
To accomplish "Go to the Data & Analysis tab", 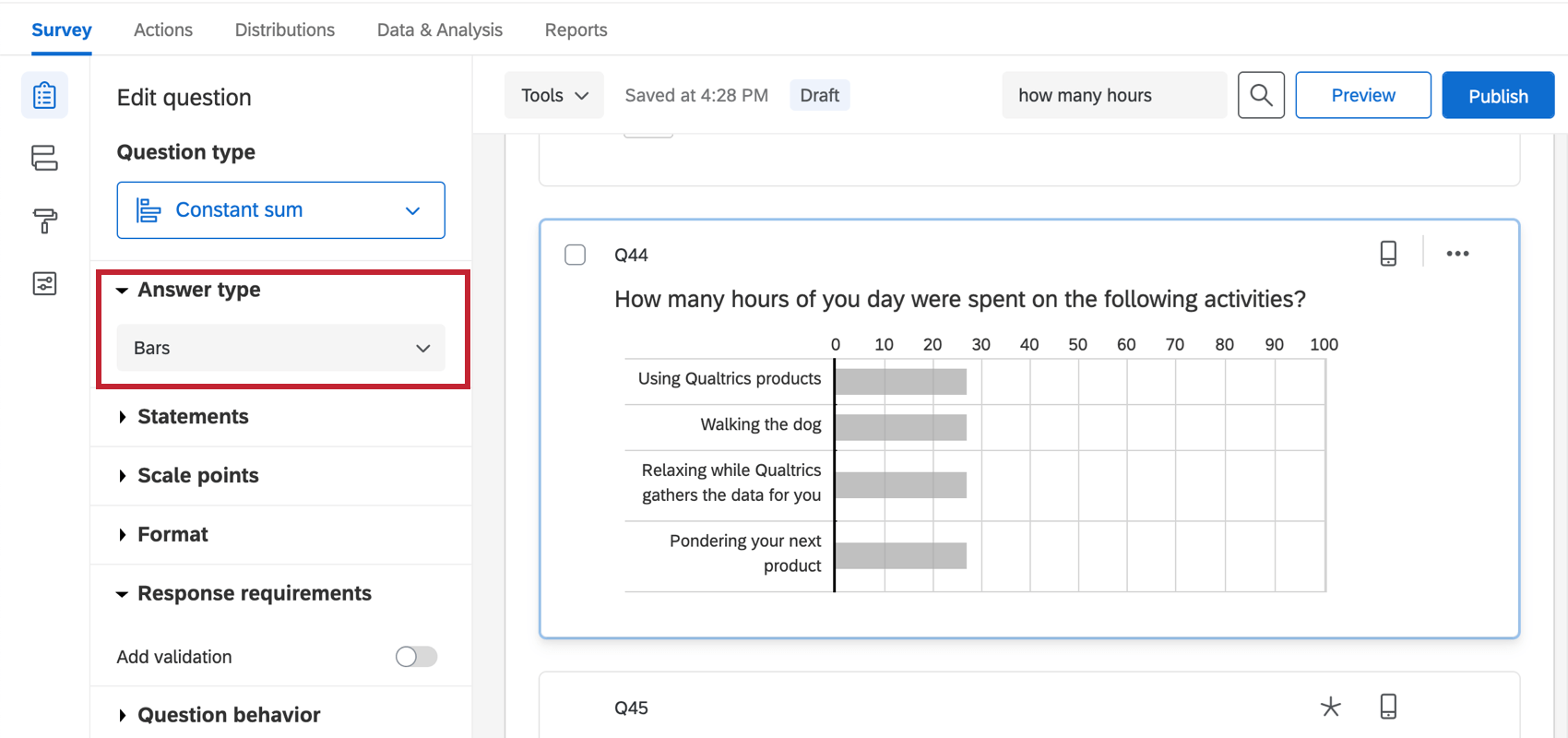I will [439, 30].
